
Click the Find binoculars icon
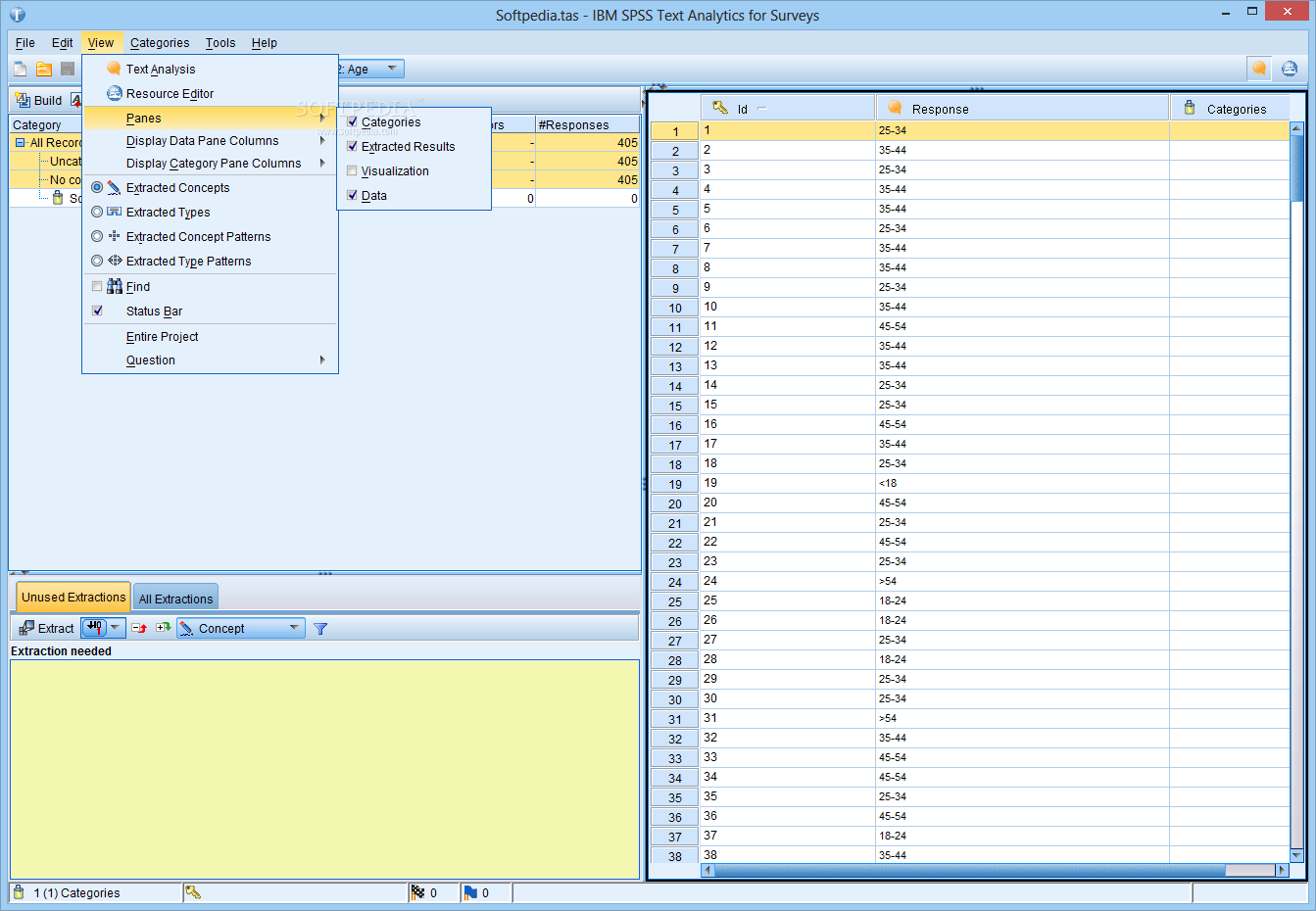pos(115,286)
